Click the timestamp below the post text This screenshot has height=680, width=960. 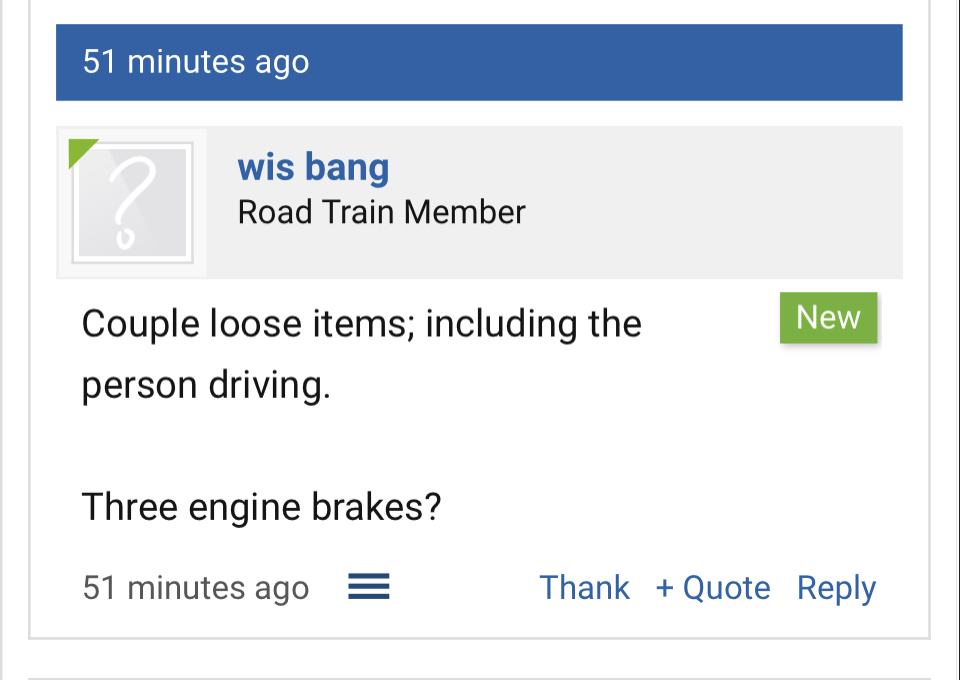click(196, 588)
